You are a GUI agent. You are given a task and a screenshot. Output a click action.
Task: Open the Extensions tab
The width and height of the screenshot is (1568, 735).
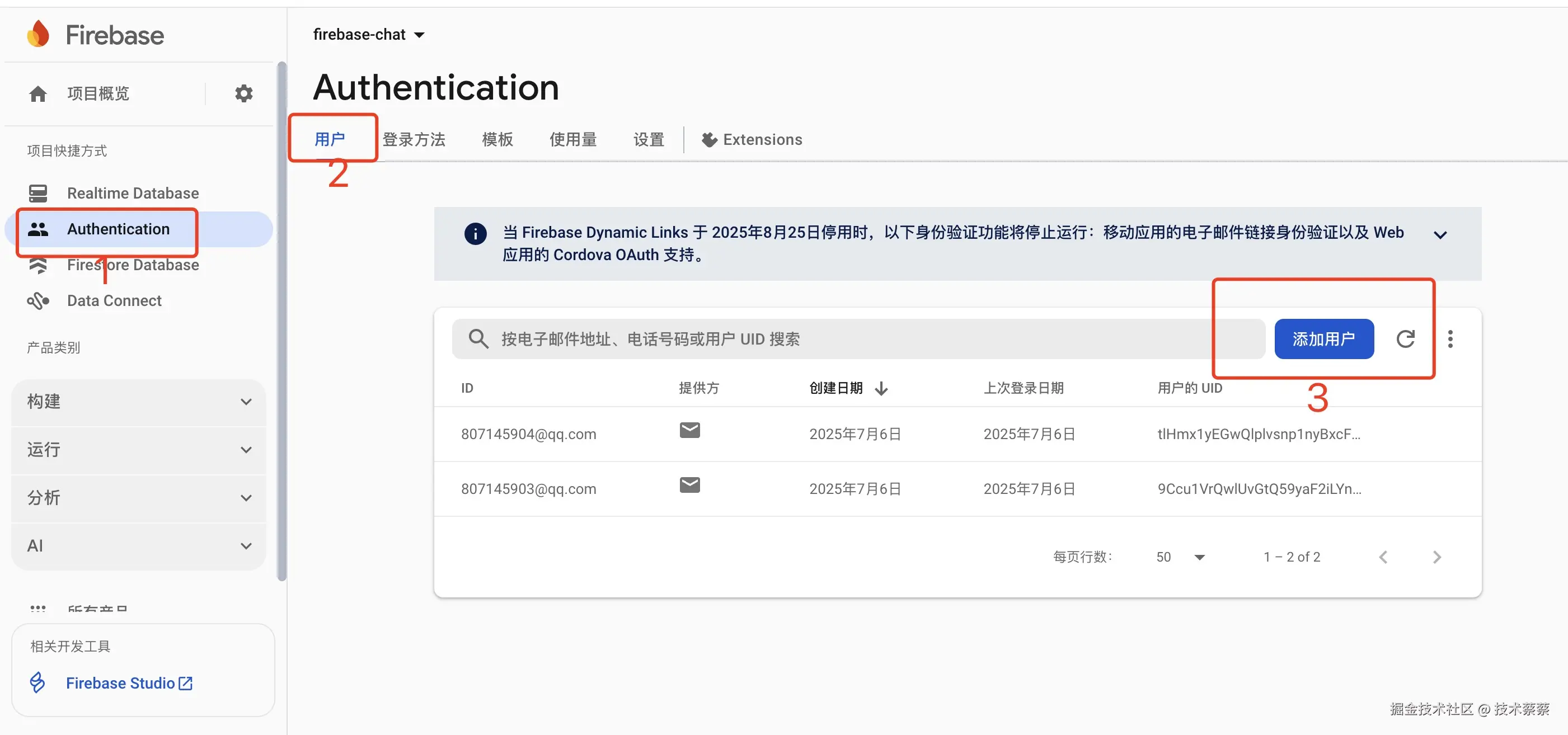(752, 139)
